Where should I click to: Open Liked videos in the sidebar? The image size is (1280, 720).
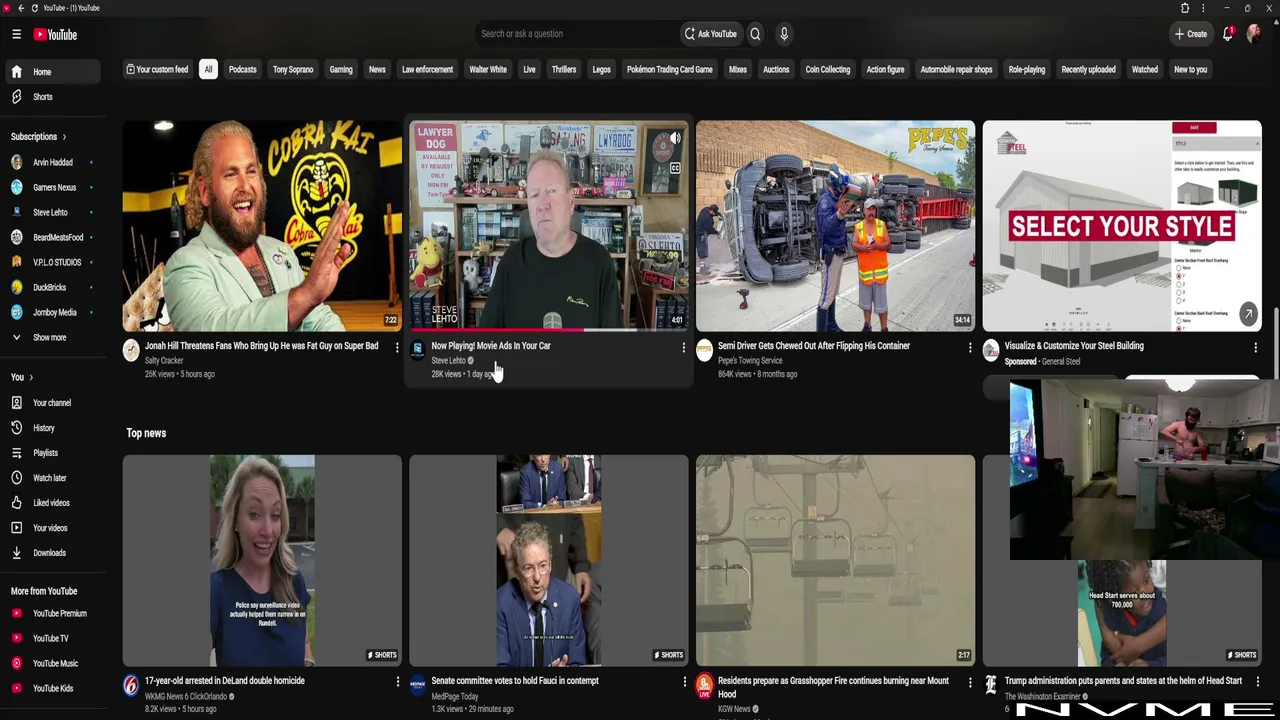51,503
